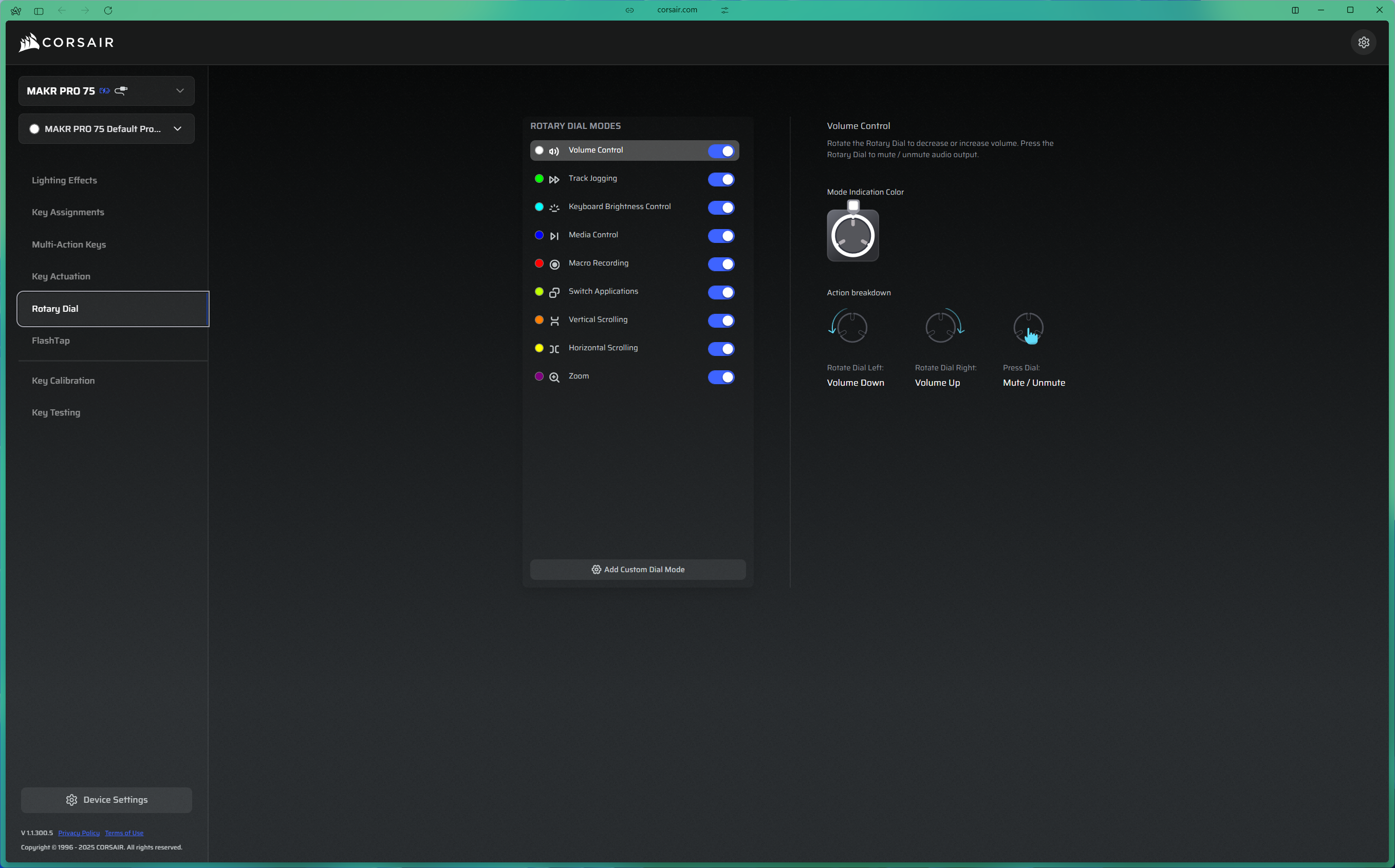Click the Zoom magnifier icon
Viewport: 1395px width, 868px height.
tap(554, 377)
